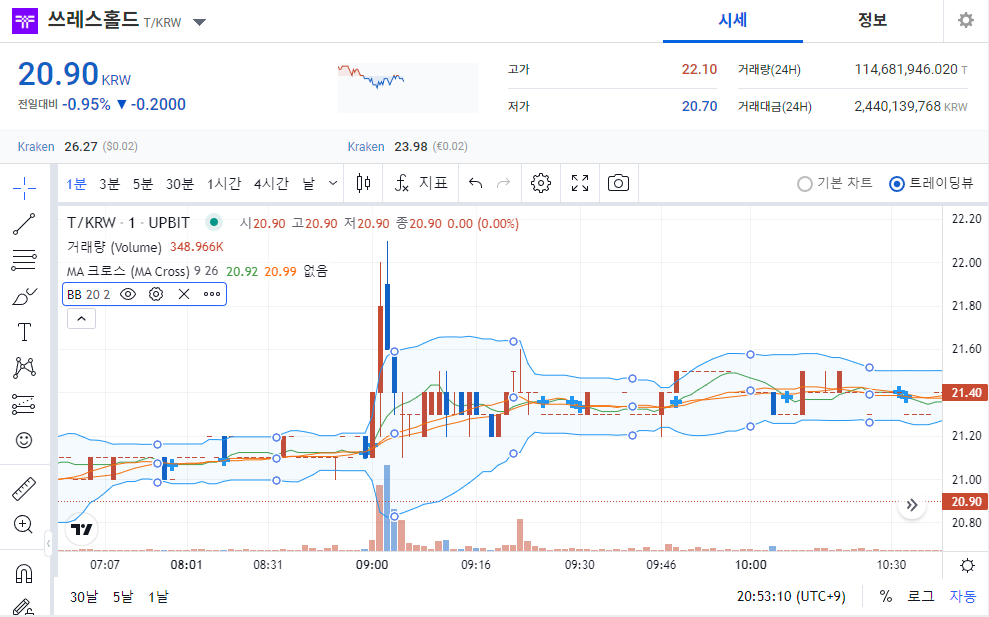This screenshot has height=617, width=989.
Task: Click the TradingView logo on chart
Action: point(82,529)
